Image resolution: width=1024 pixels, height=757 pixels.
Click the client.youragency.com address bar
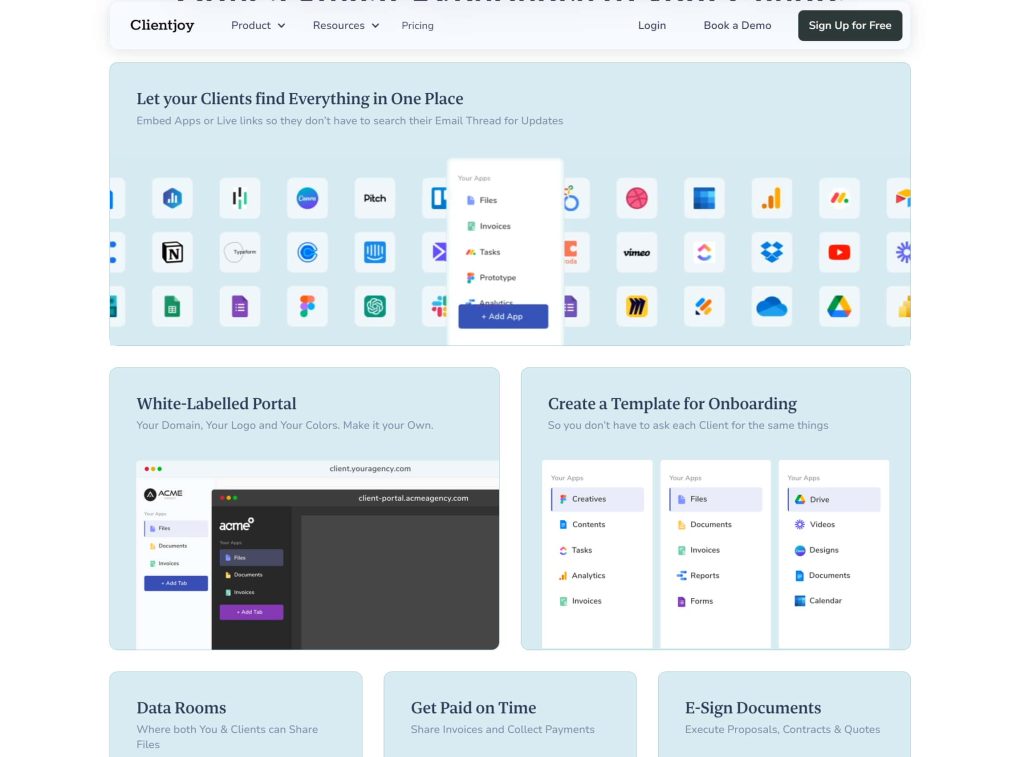pos(370,468)
